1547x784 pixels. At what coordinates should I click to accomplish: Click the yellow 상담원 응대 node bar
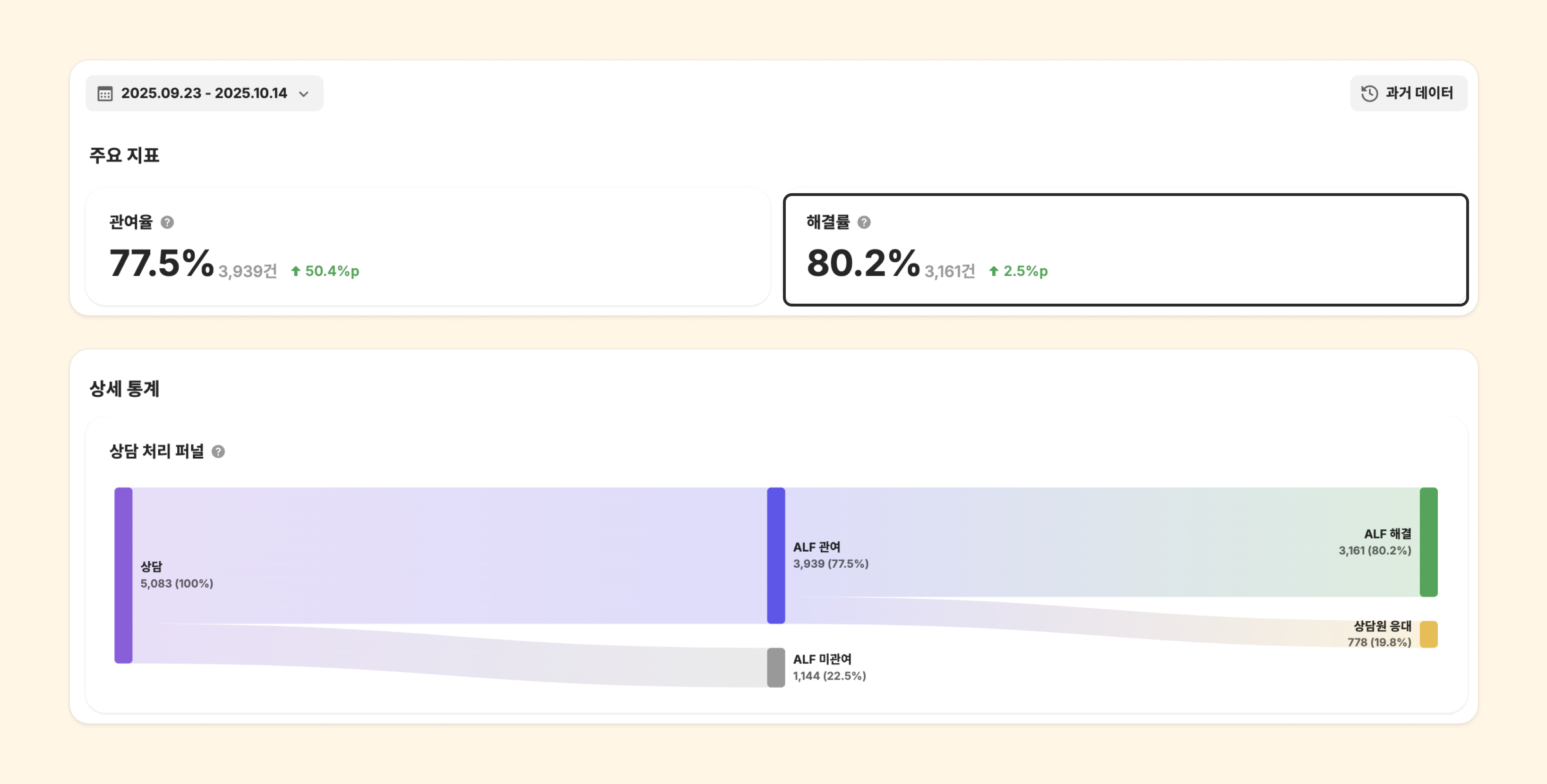click(x=1428, y=634)
